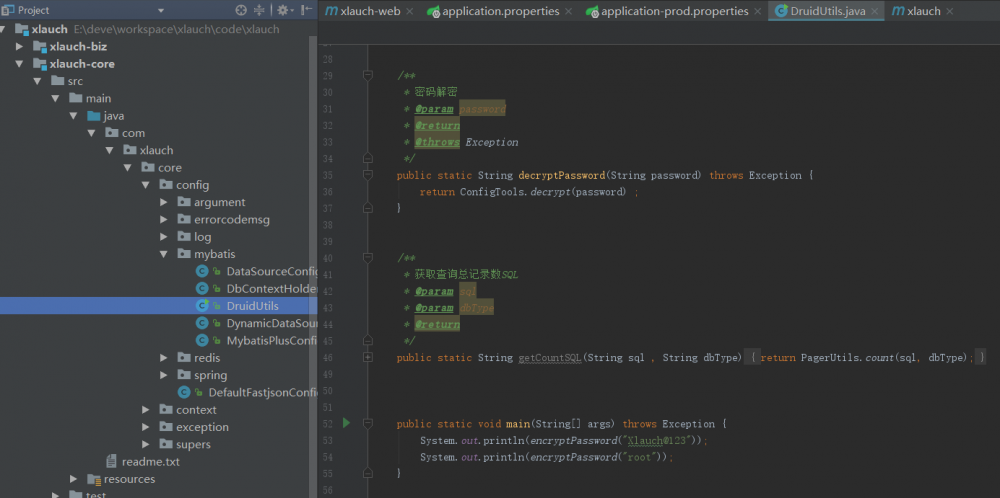
Task: Select the xlauch-biz module label
Action: tap(78, 47)
